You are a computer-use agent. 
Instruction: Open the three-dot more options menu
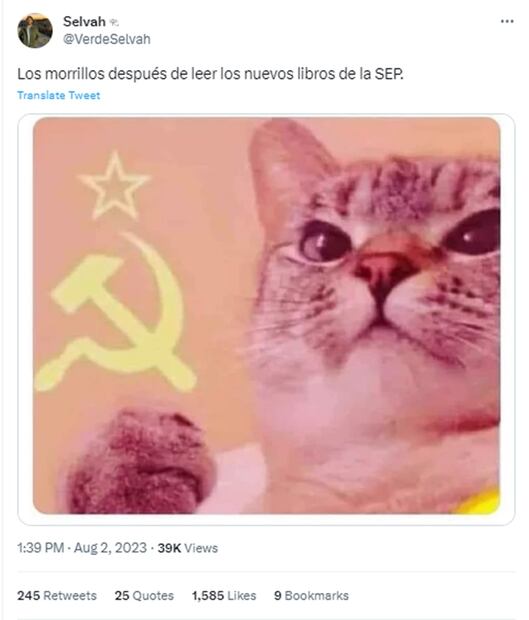(x=507, y=21)
